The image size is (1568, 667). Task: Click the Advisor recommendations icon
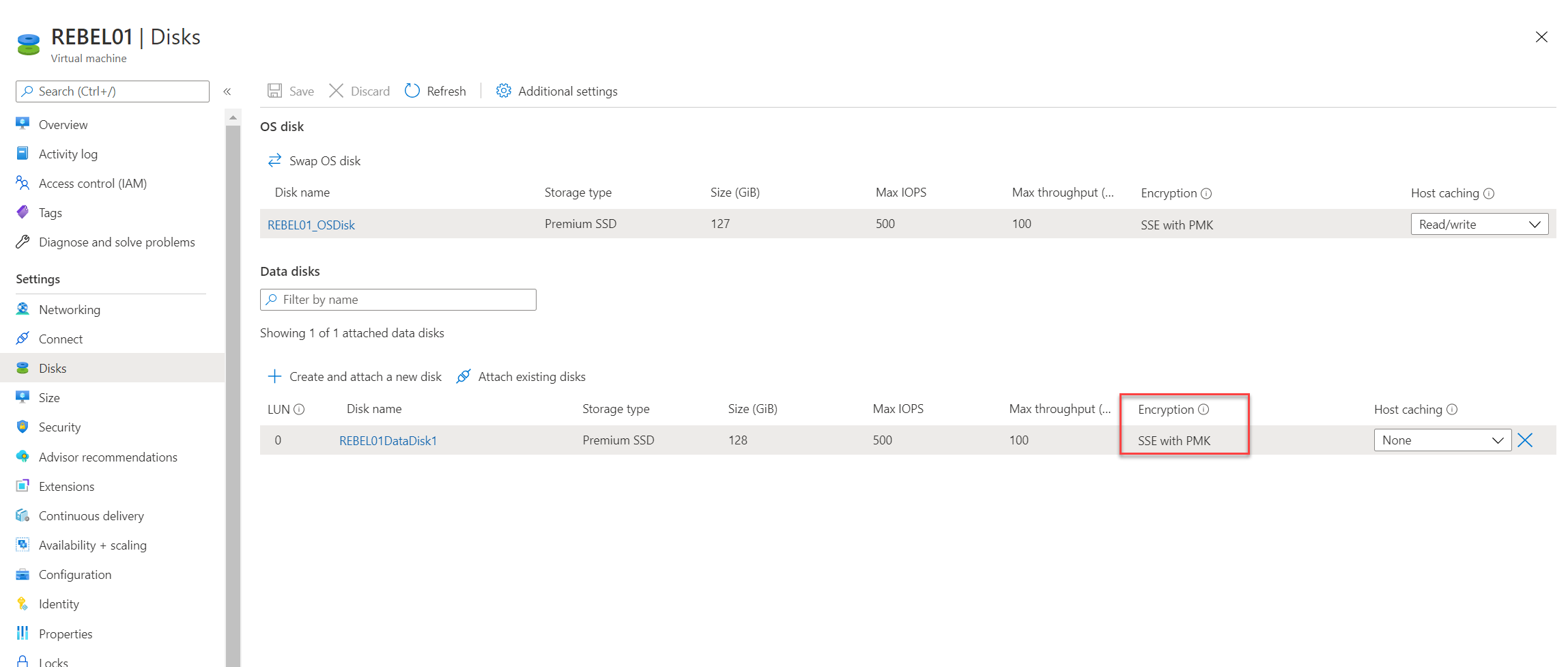23,456
